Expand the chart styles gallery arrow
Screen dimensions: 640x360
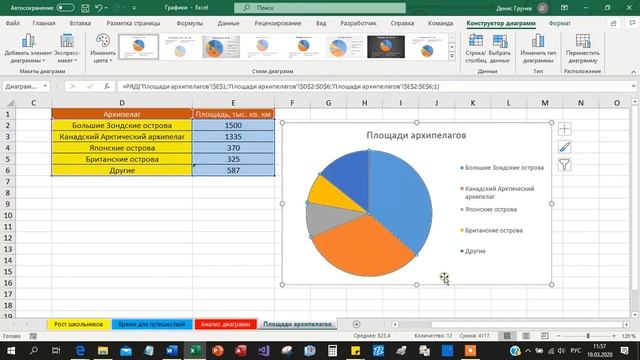pos(452,56)
